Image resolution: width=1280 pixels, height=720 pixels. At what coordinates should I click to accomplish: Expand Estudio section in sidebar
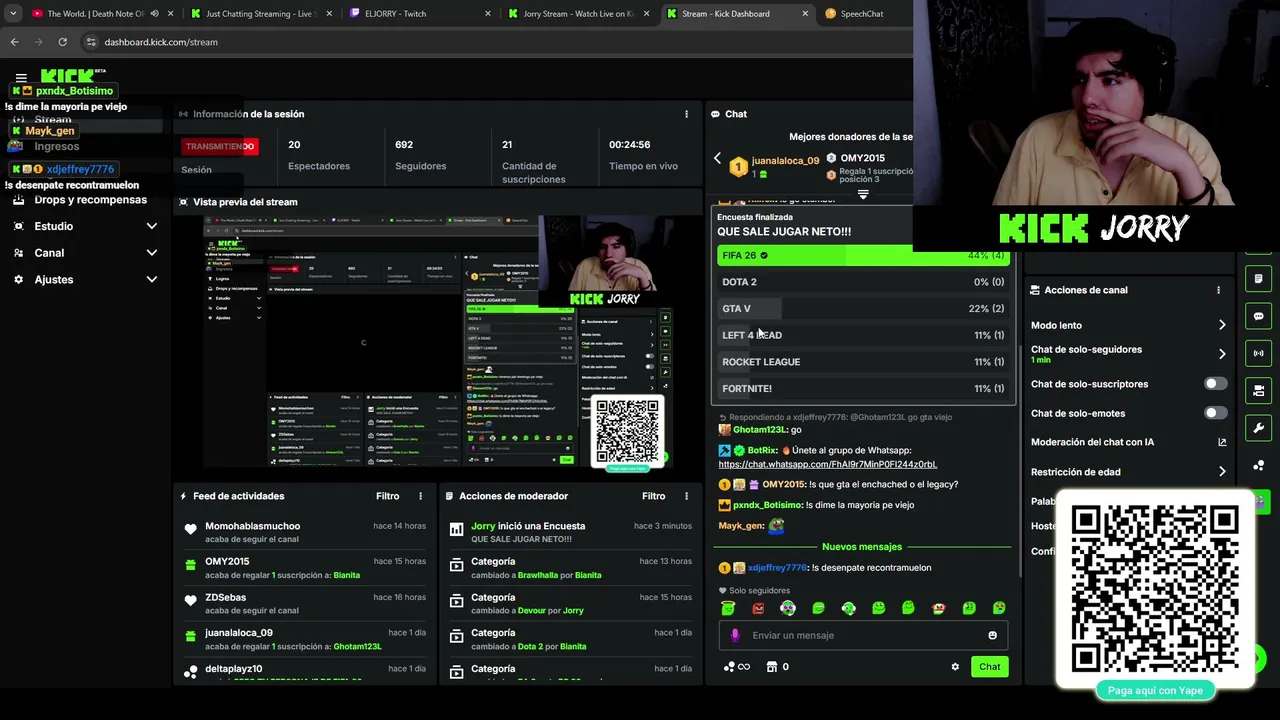pos(151,226)
